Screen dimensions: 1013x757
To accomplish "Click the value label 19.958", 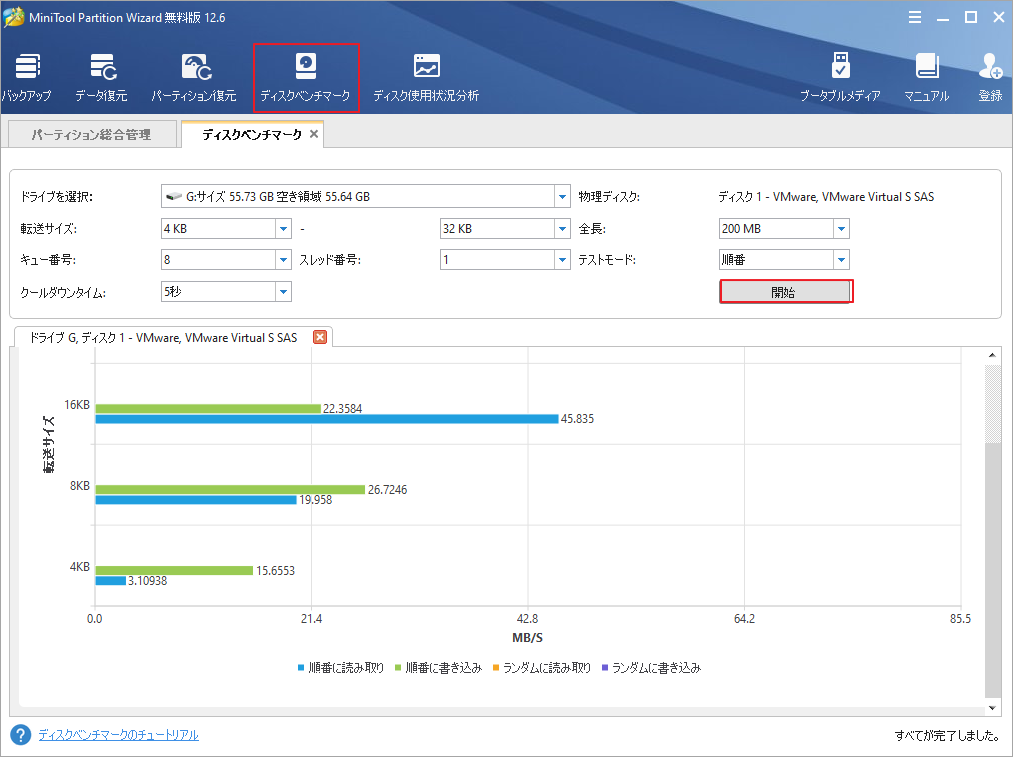I will (315, 500).
